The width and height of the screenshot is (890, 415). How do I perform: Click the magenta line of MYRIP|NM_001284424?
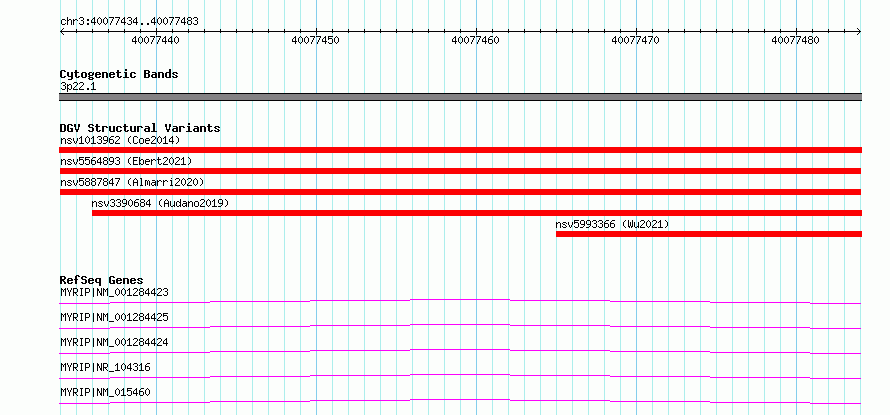[x=460, y=351]
